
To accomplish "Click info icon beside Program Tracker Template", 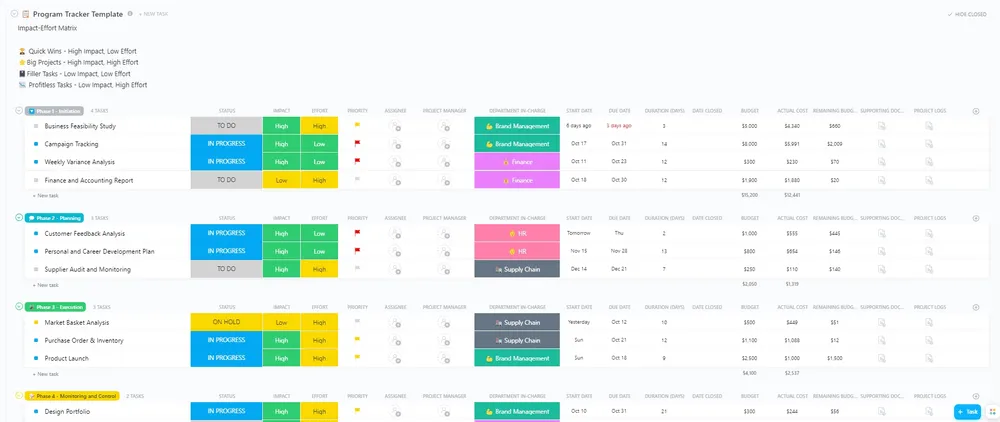I will tap(130, 13).
